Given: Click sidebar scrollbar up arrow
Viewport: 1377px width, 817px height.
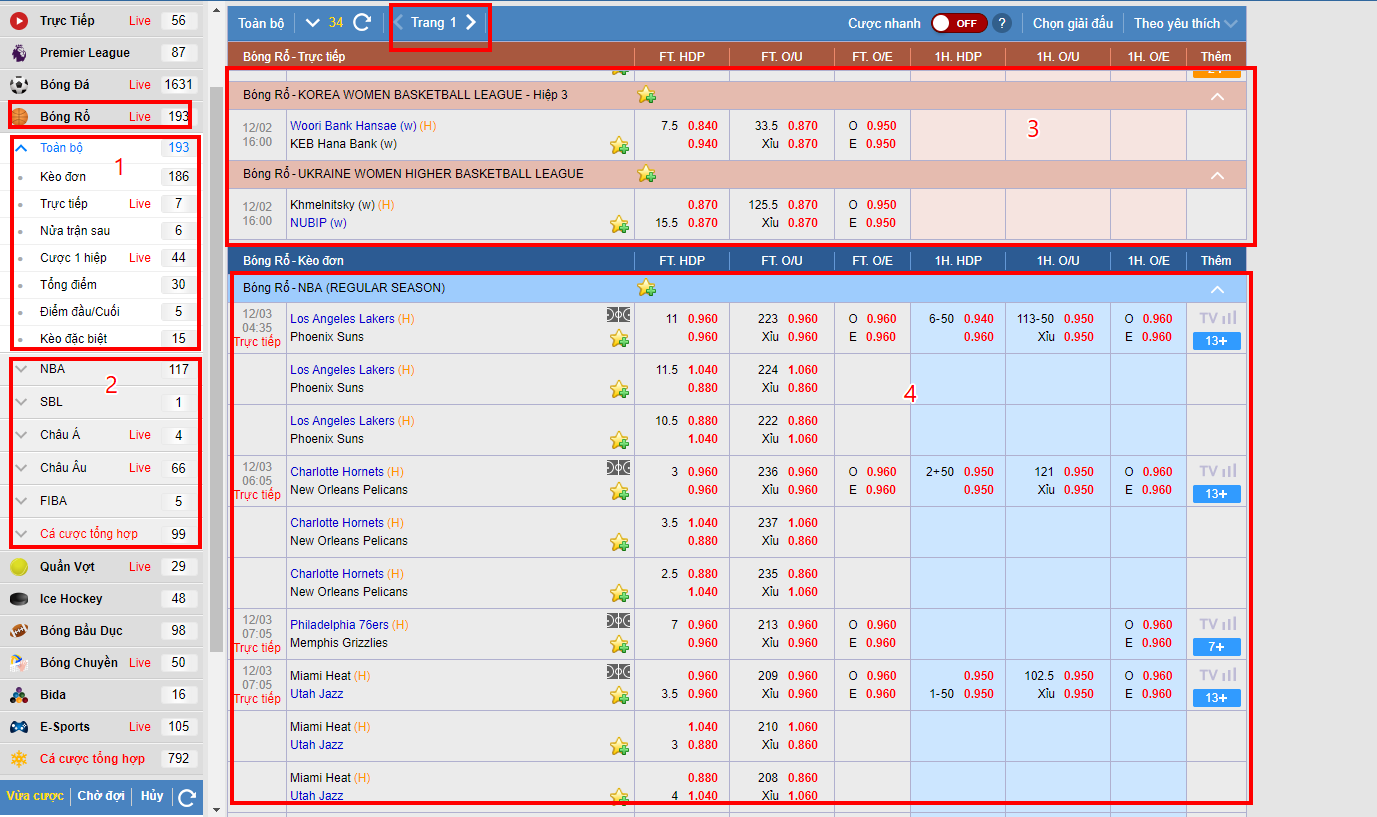Looking at the screenshot, I should (217, 8).
